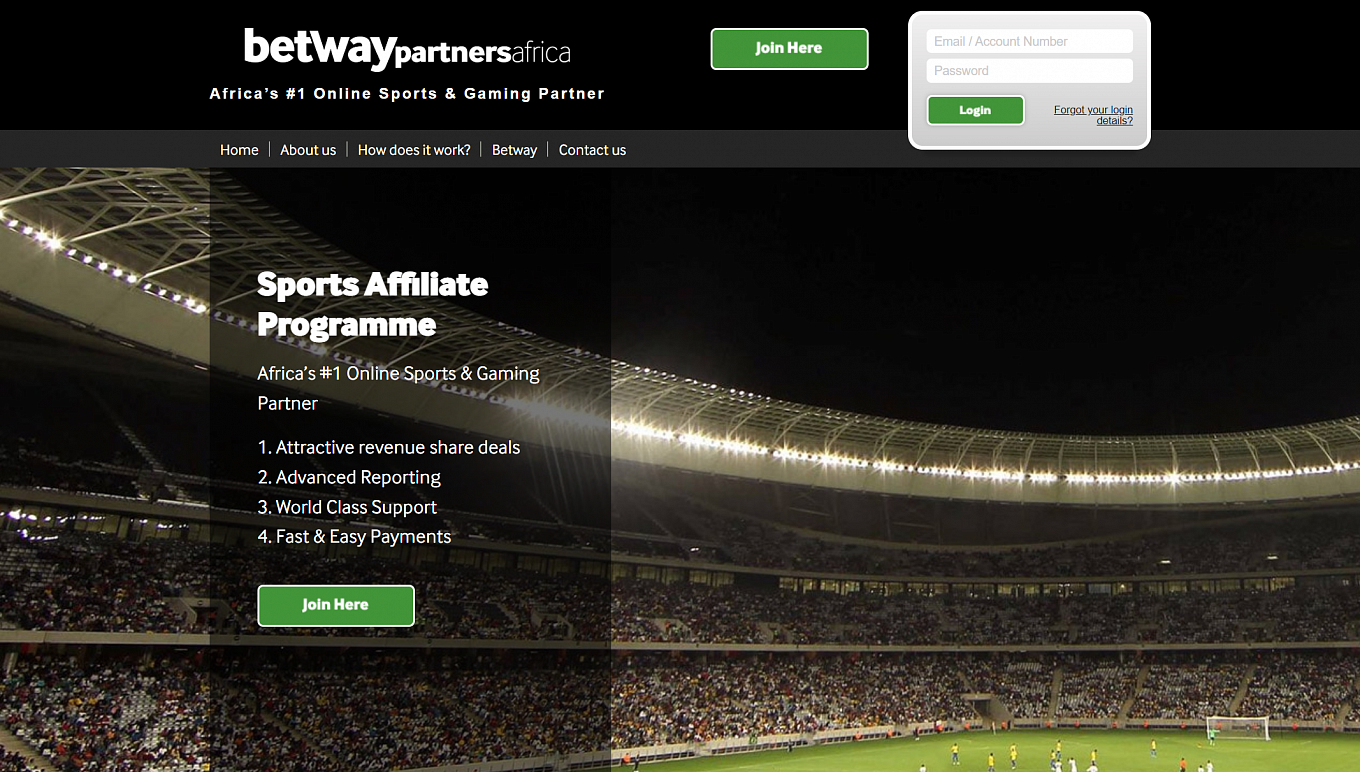Select the Advanced Reporting list item
This screenshot has height=772, width=1360.
click(x=349, y=478)
